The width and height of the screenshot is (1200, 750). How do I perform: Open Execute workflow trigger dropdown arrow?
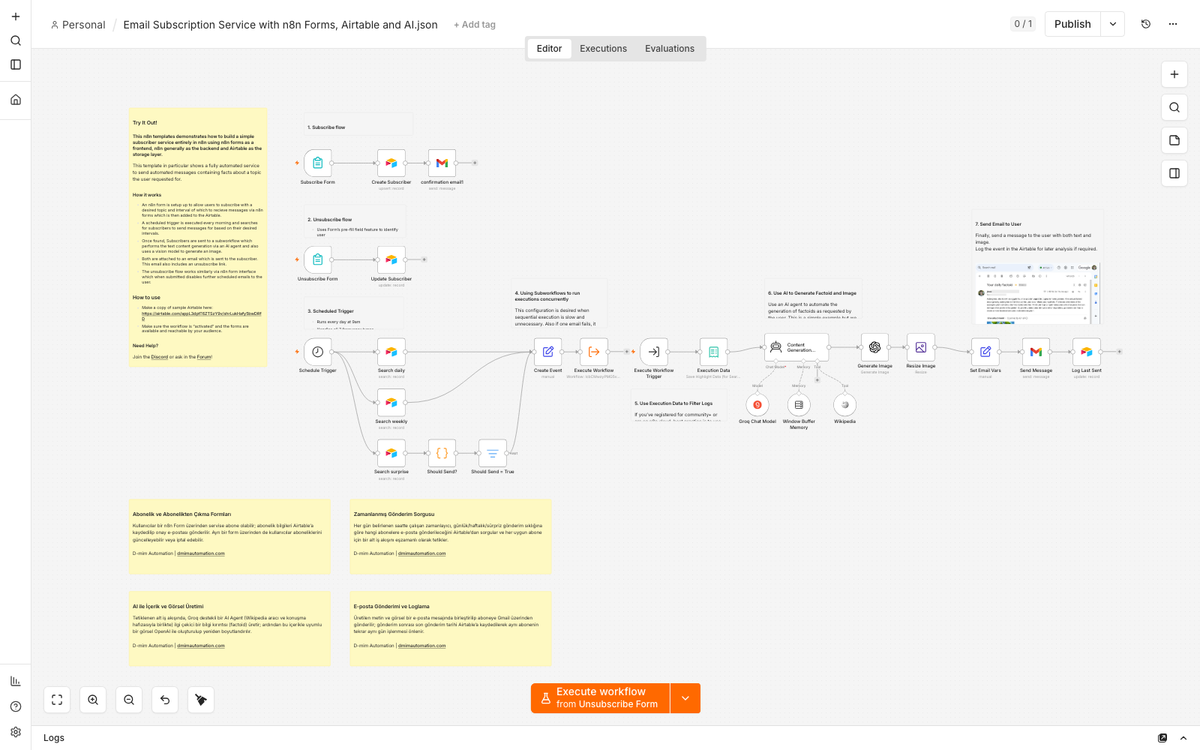685,698
